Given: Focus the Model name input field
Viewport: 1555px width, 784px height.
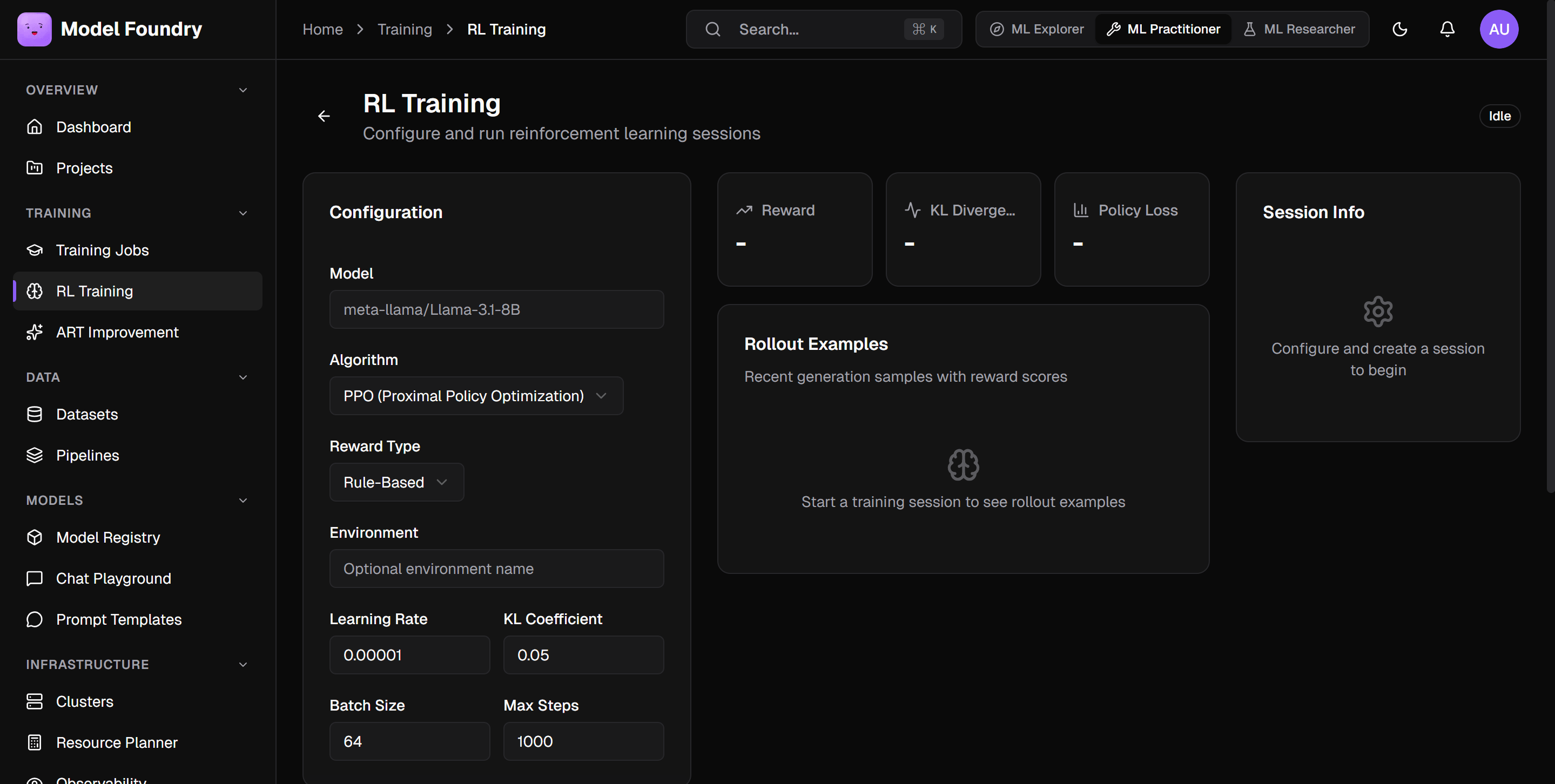Looking at the screenshot, I should tap(497, 309).
